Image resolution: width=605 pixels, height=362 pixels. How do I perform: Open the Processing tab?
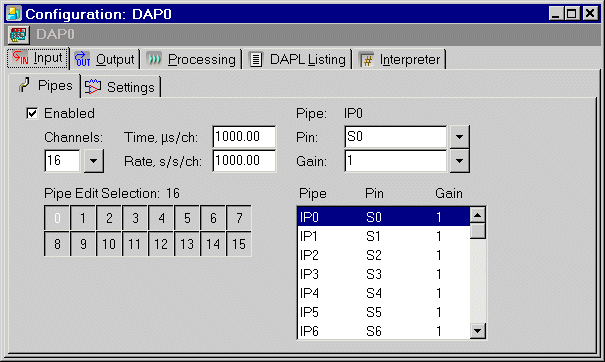tap(191, 59)
